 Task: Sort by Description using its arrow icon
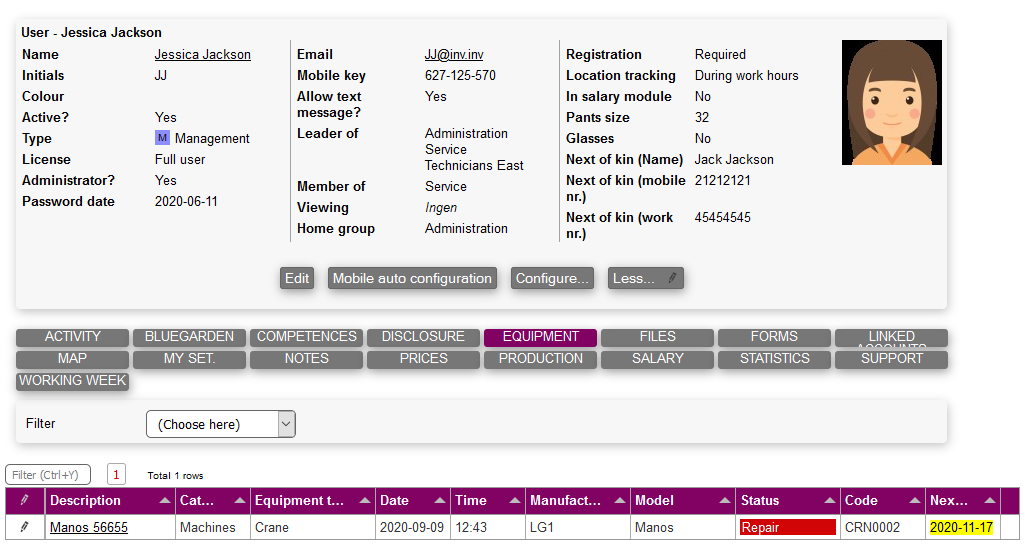coord(164,501)
